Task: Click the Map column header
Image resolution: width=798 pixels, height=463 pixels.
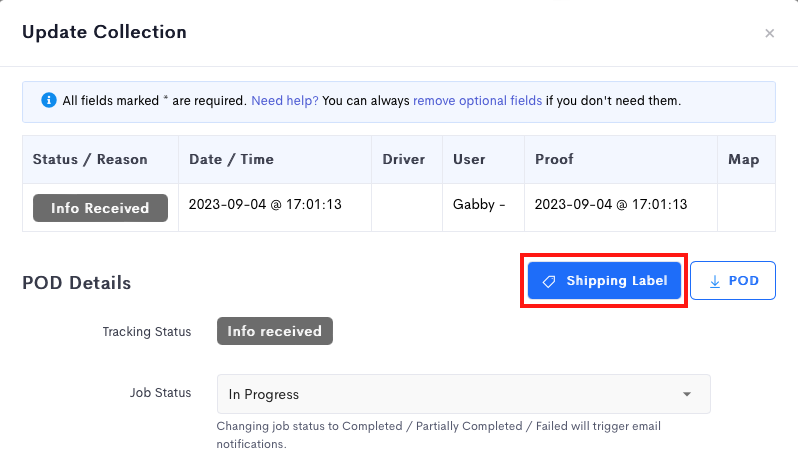Action: 744,159
